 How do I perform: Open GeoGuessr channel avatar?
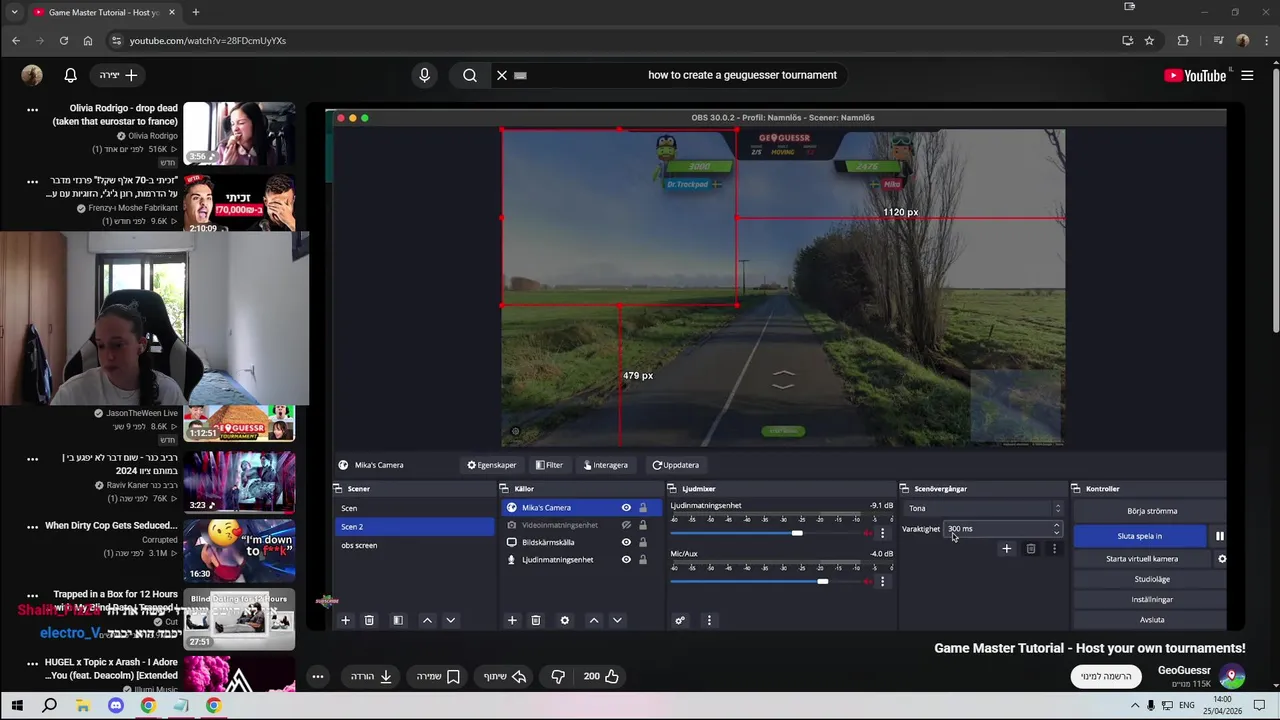[x=1232, y=676]
